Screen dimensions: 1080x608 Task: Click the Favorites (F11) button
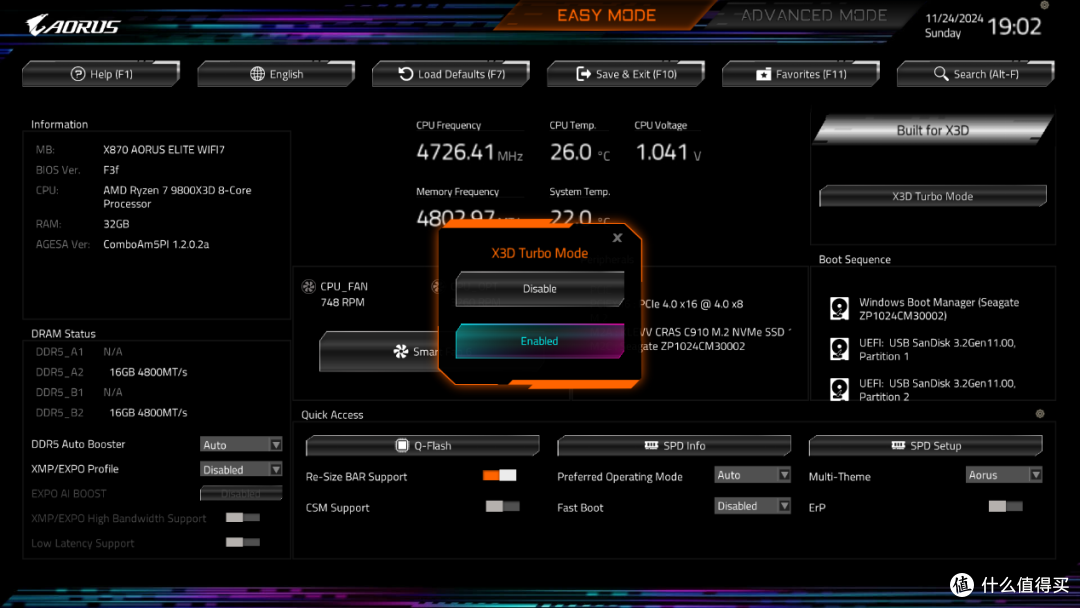(800, 74)
